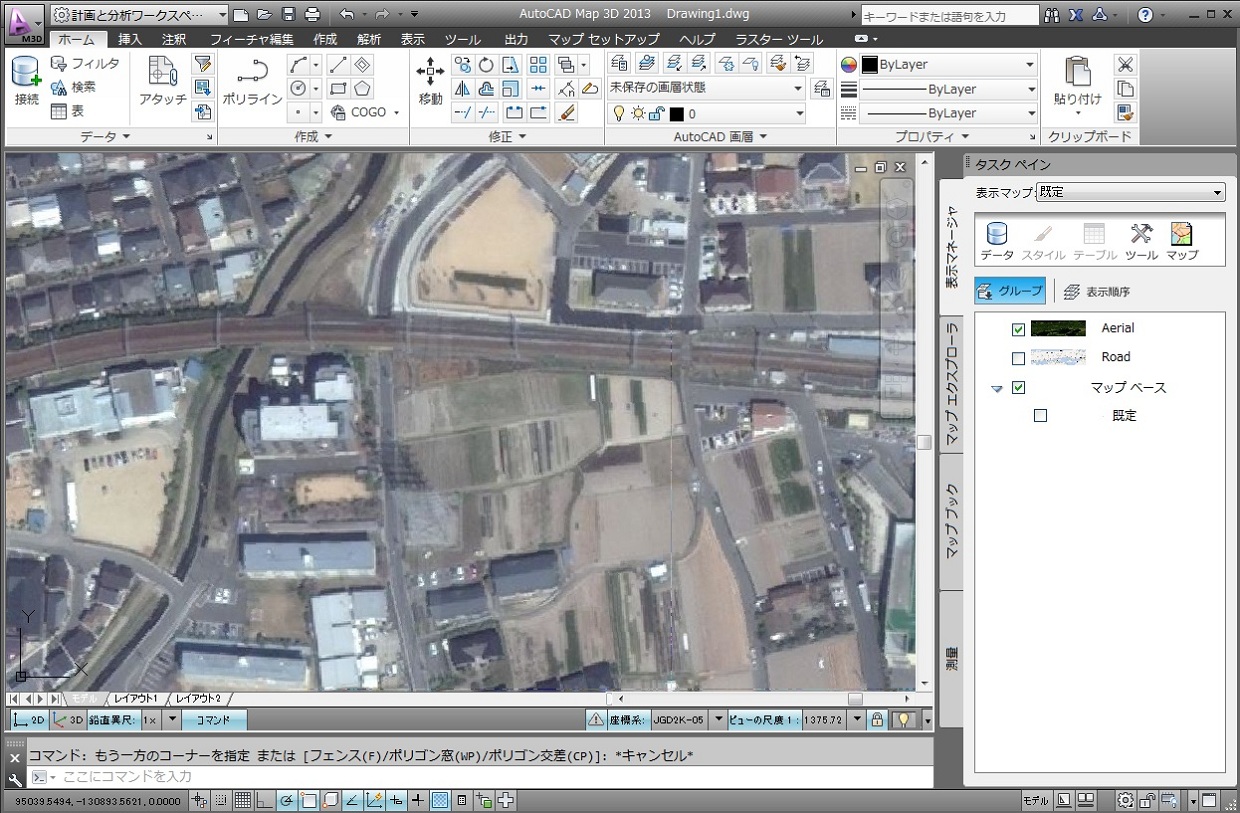Open the 挿入 ribbon tab
1240x813 pixels.
coord(130,40)
